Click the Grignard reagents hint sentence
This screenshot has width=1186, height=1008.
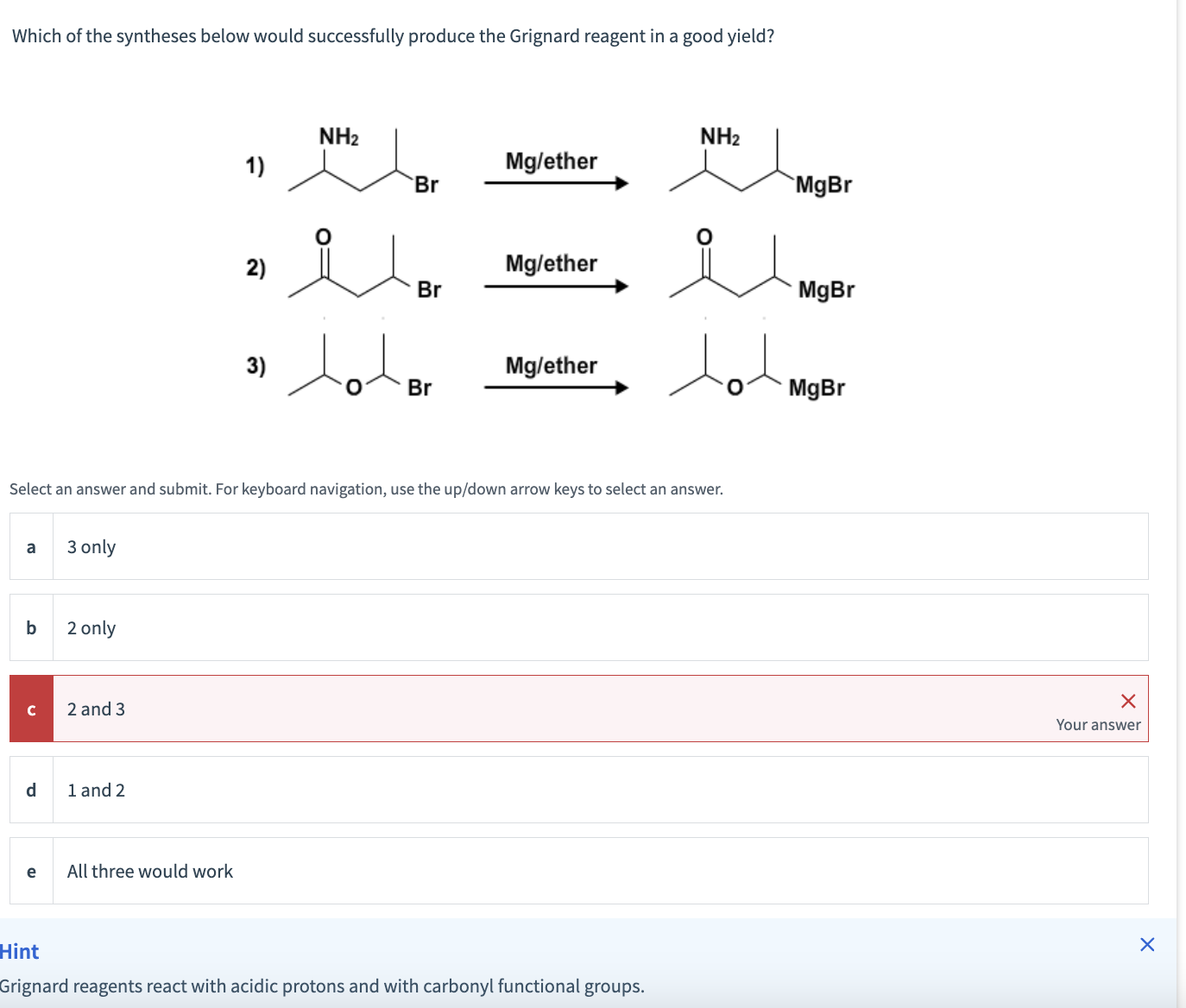pyautogui.click(x=322, y=986)
